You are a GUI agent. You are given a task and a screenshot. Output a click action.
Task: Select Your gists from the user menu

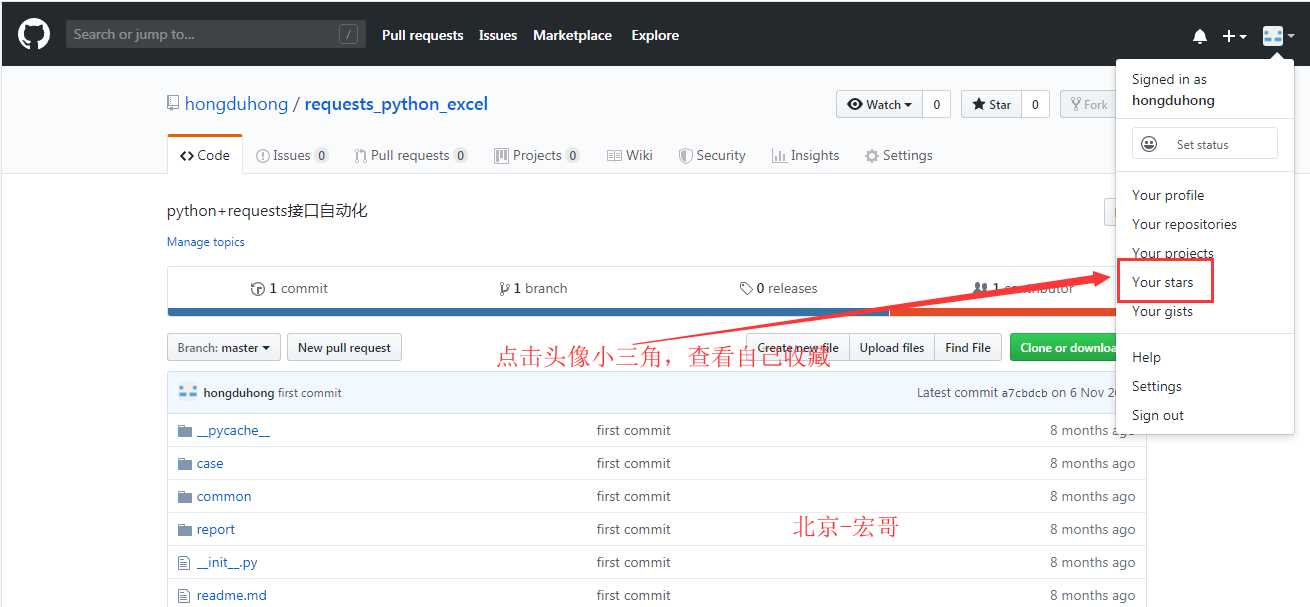(1162, 311)
